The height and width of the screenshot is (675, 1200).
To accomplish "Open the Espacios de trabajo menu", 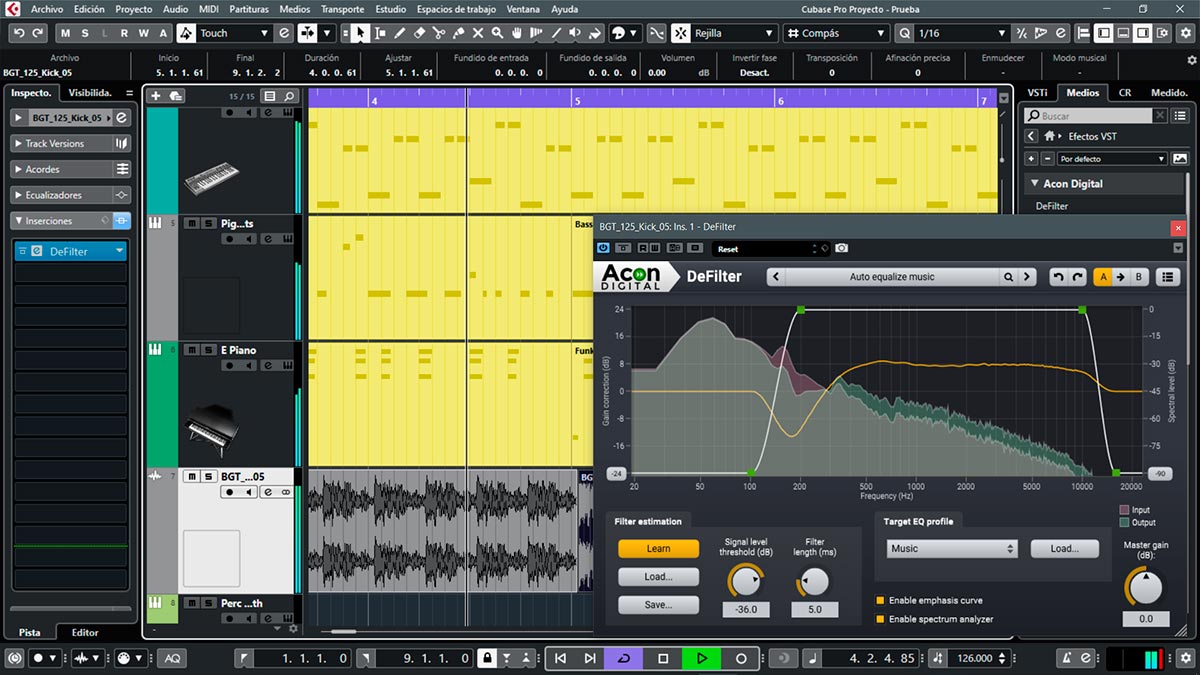I will [458, 9].
